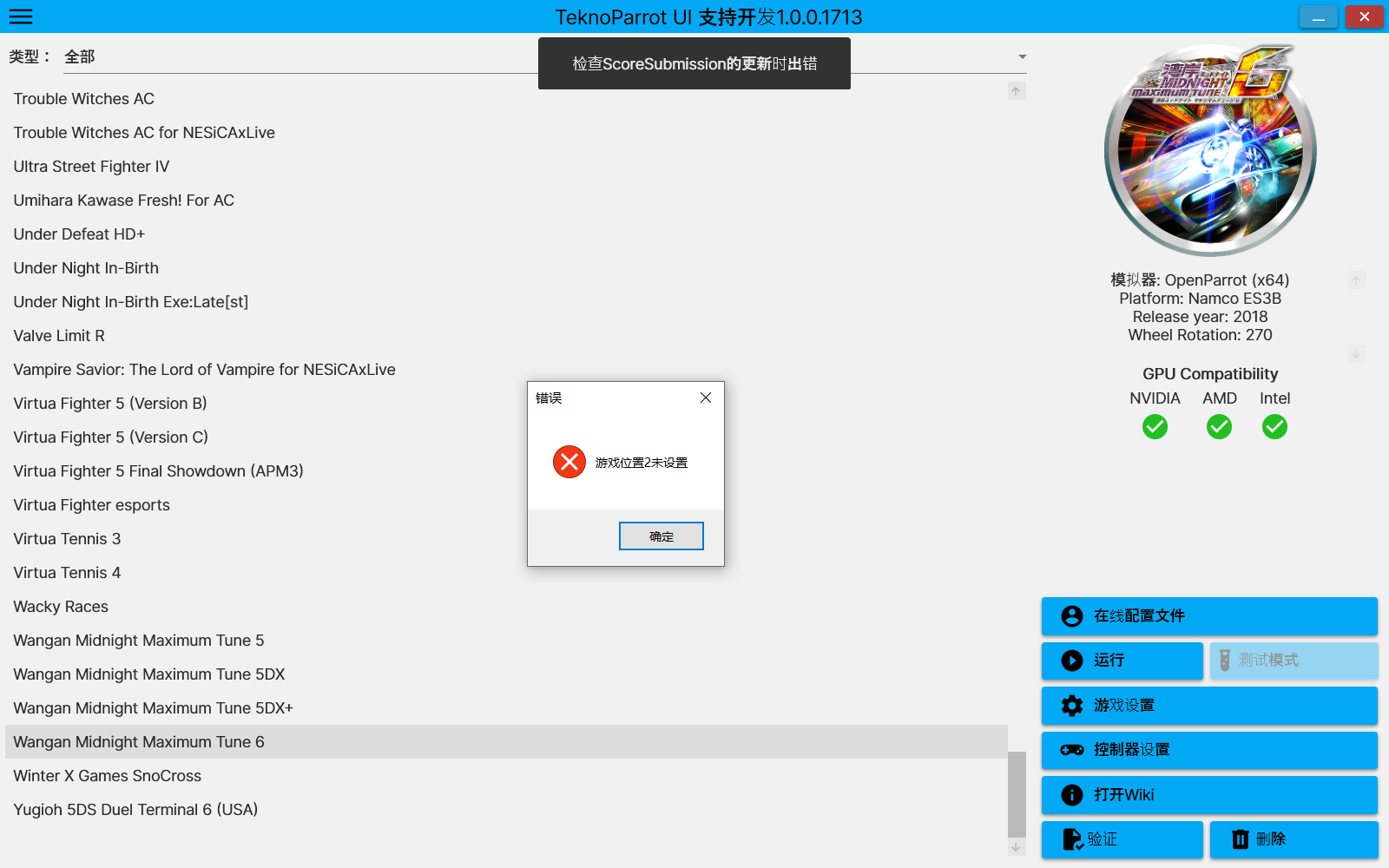
Task: Select Virtua Tennis 4
Action: [506, 573]
